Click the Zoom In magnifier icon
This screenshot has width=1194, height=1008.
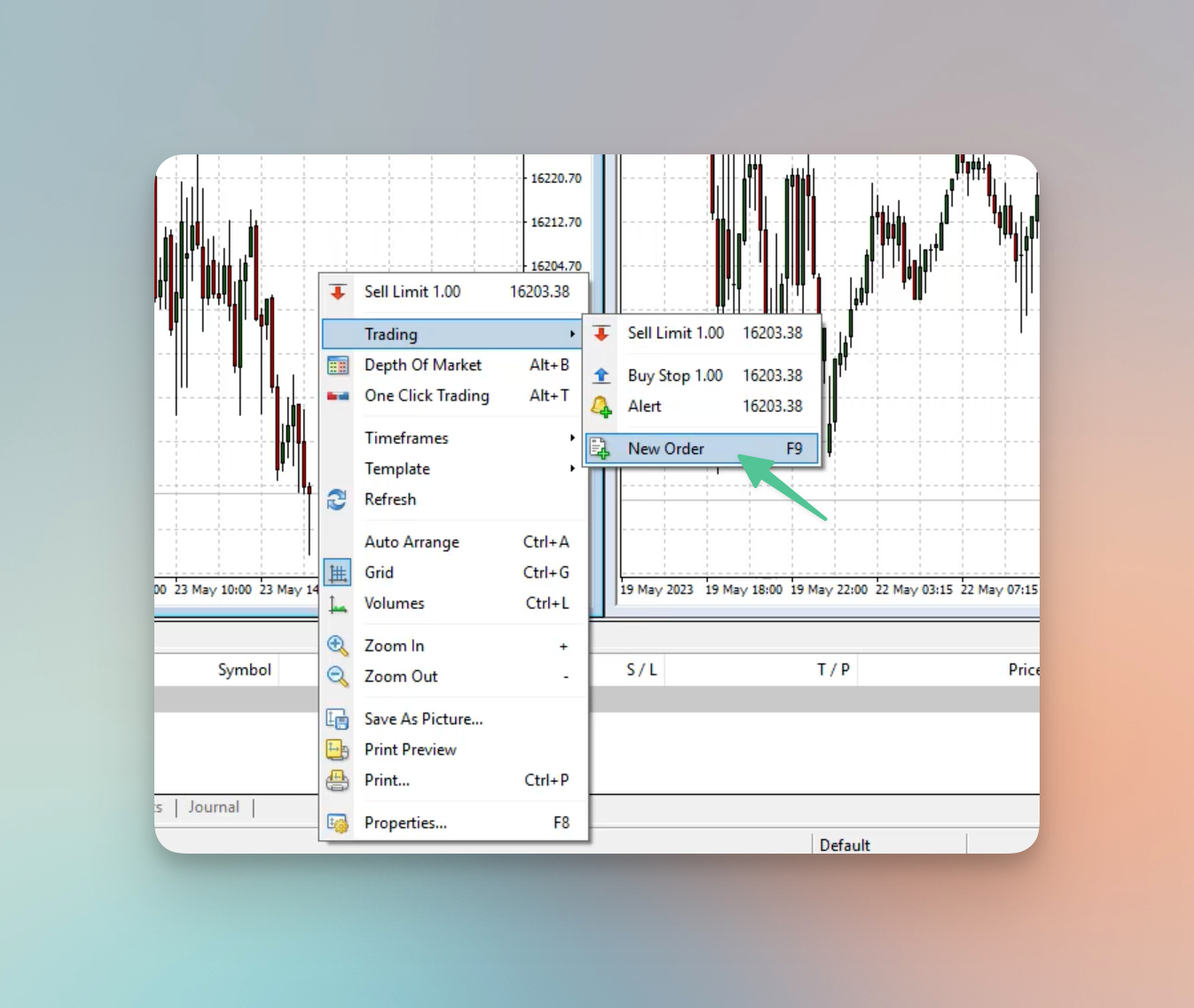337,645
